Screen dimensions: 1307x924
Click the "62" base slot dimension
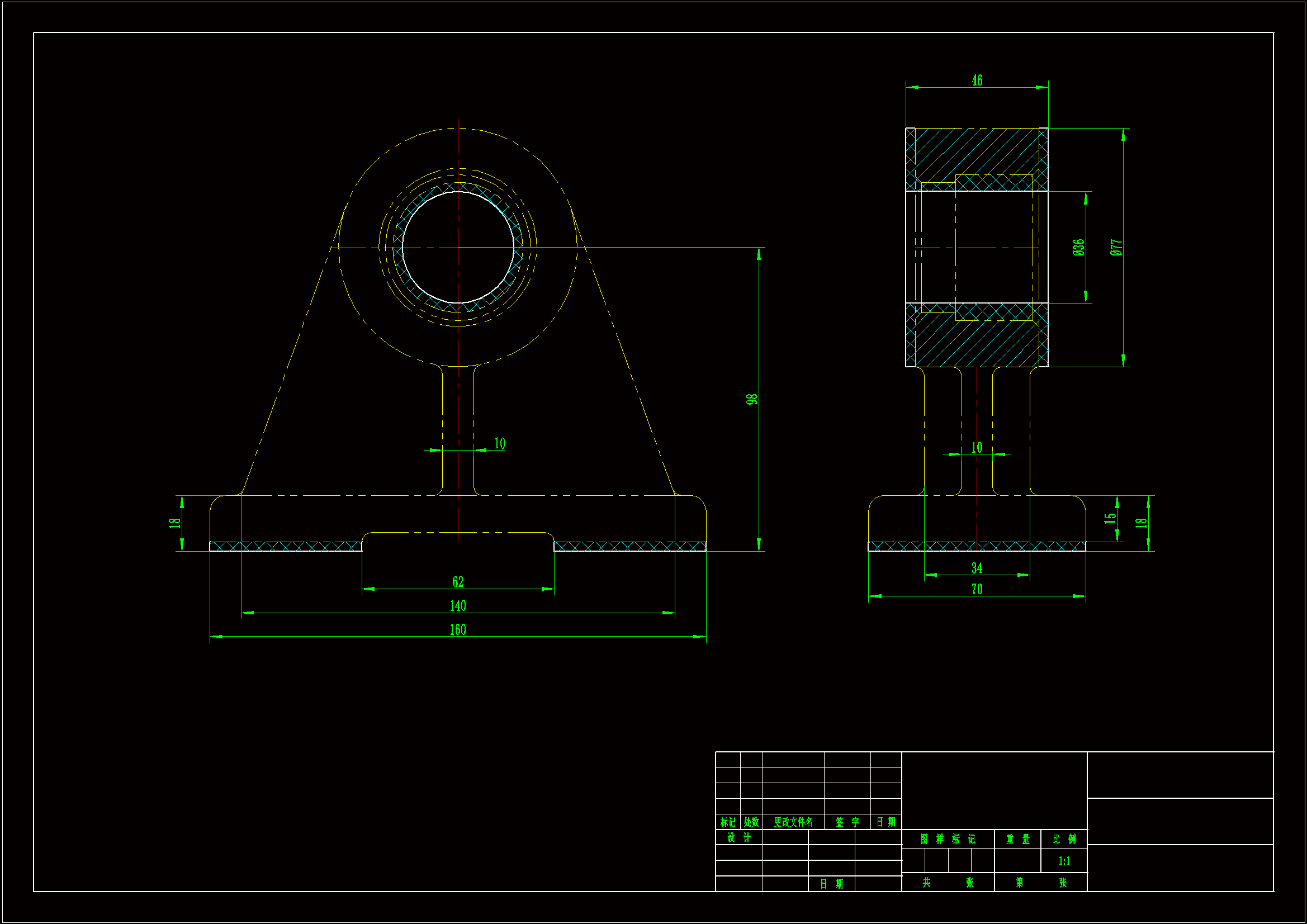[458, 581]
